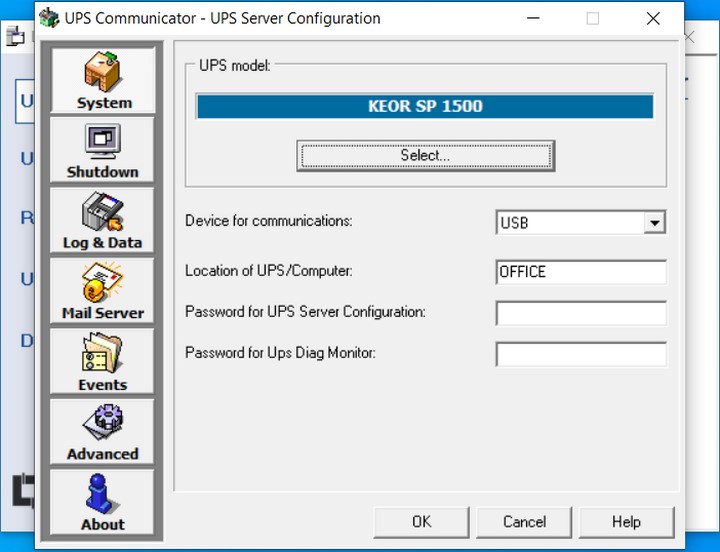Click the KEOR SP 1500 model banner

(425, 107)
